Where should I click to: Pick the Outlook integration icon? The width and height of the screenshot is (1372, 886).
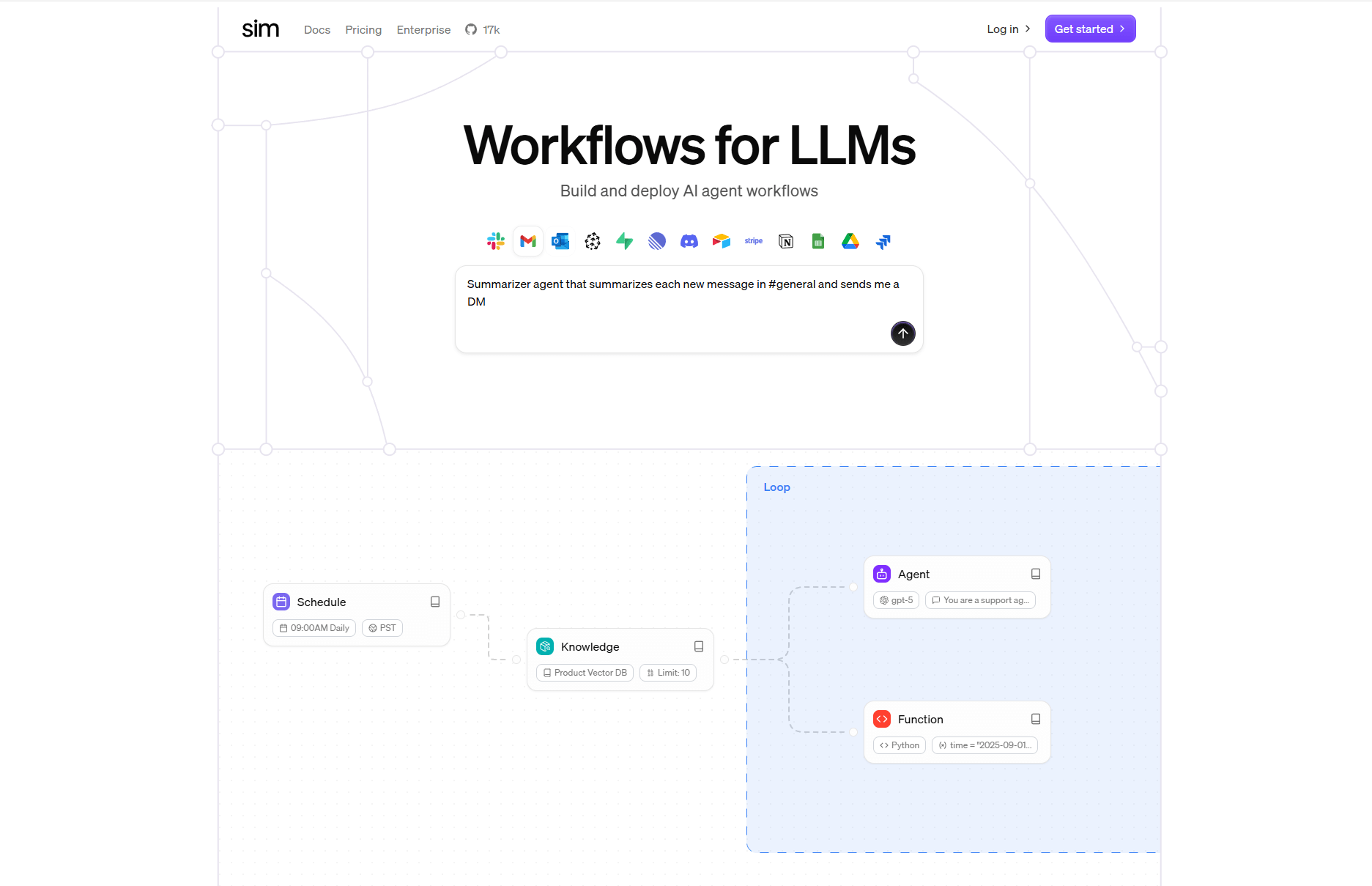(560, 241)
